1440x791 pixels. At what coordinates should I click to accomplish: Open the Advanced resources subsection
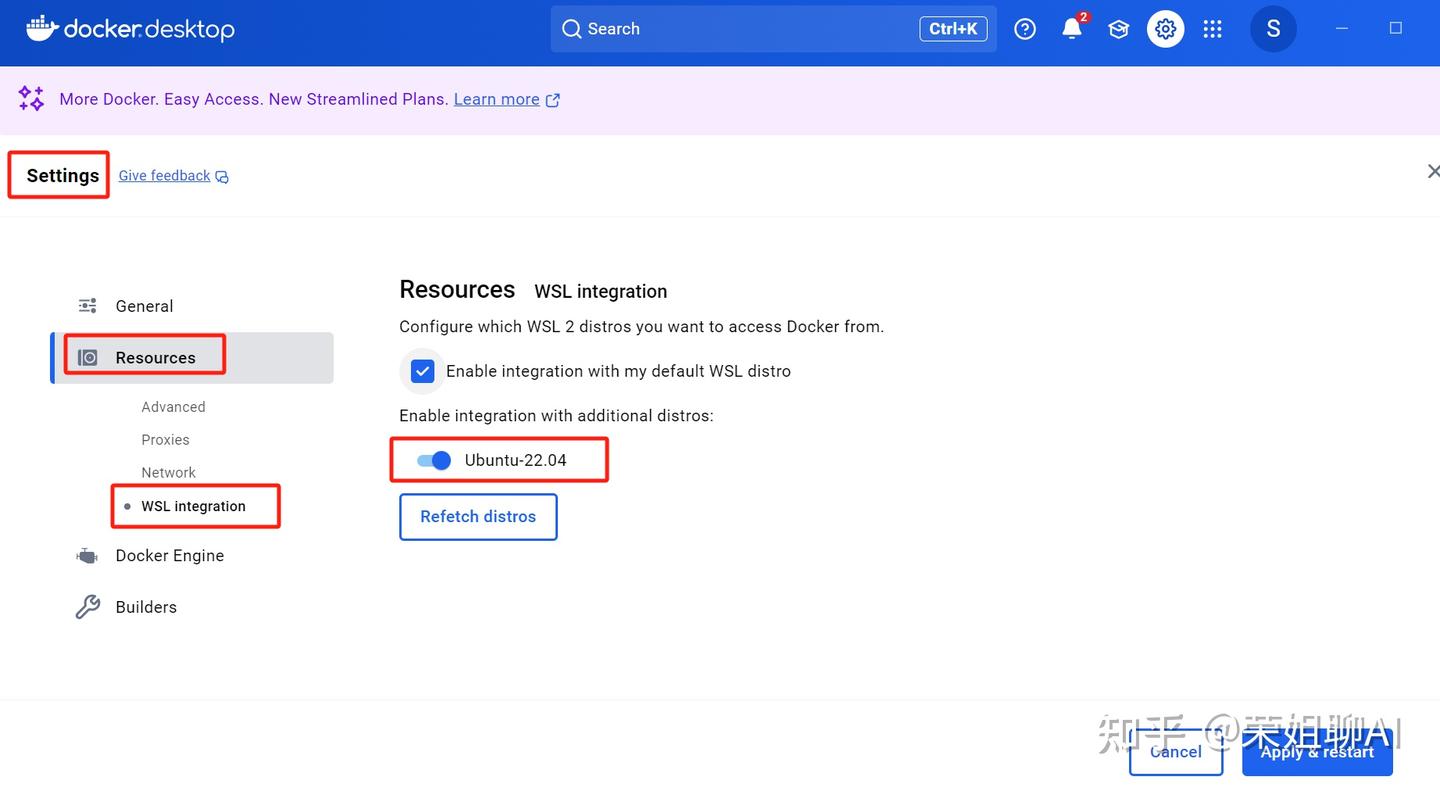(173, 407)
